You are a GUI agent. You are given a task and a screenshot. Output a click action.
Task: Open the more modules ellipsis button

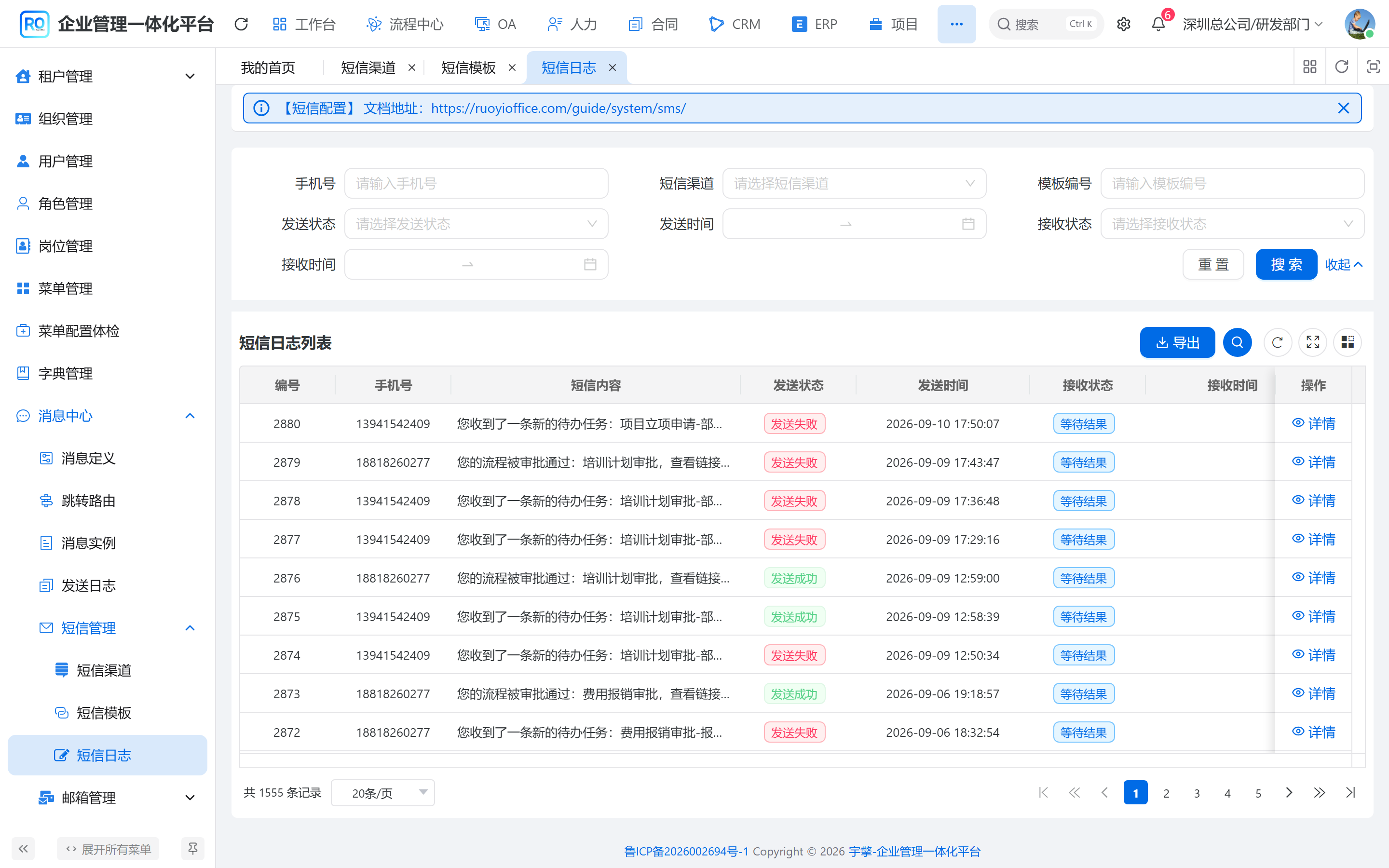click(x=956, y=24)
